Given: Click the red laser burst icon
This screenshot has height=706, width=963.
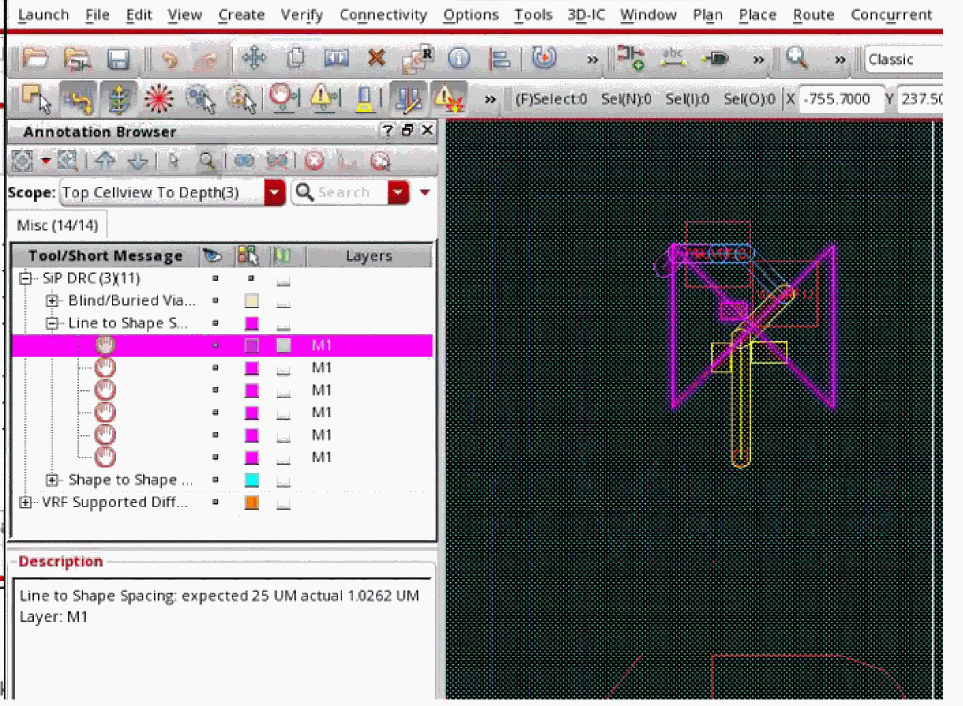Looking at the screenshot, I should (158, 99).
